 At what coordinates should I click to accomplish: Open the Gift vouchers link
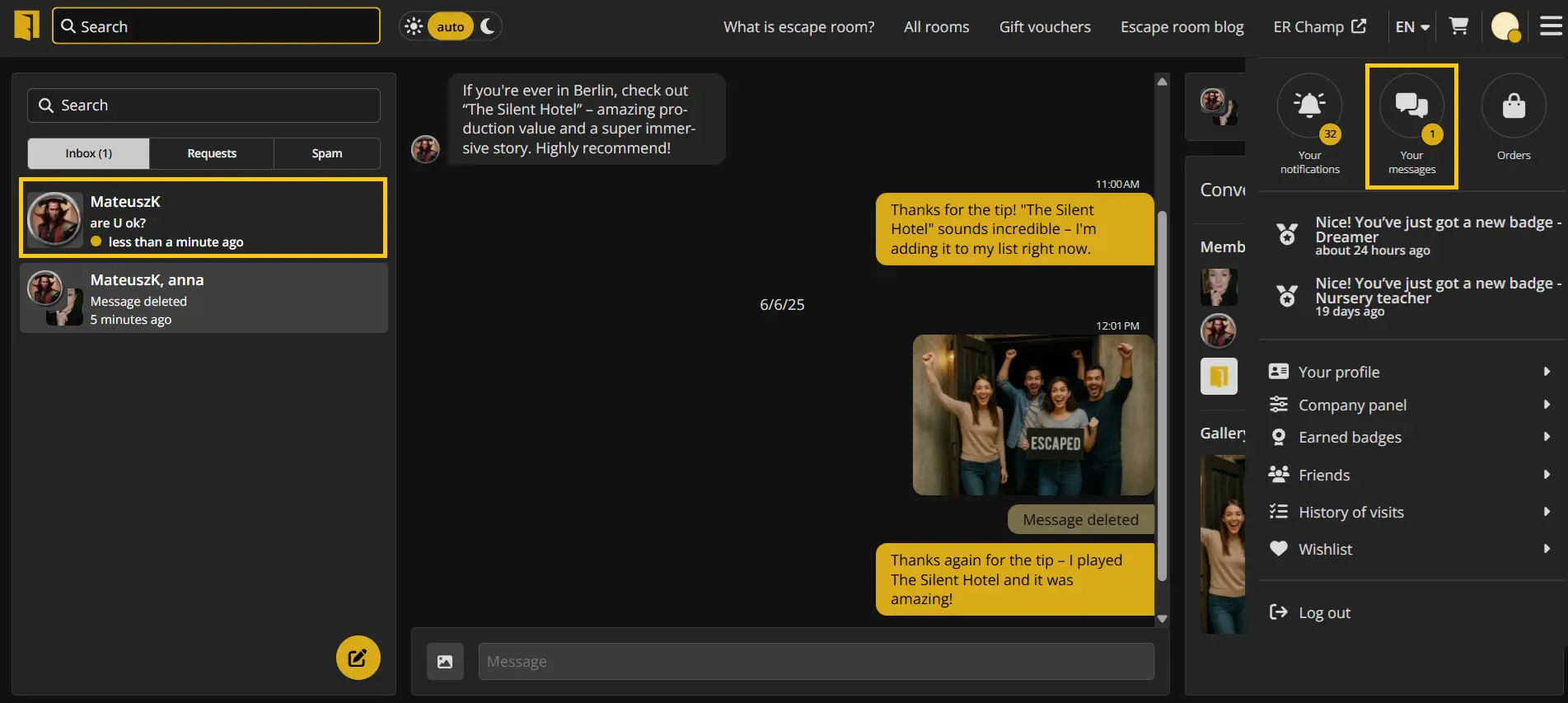(x=1044, y=26)
